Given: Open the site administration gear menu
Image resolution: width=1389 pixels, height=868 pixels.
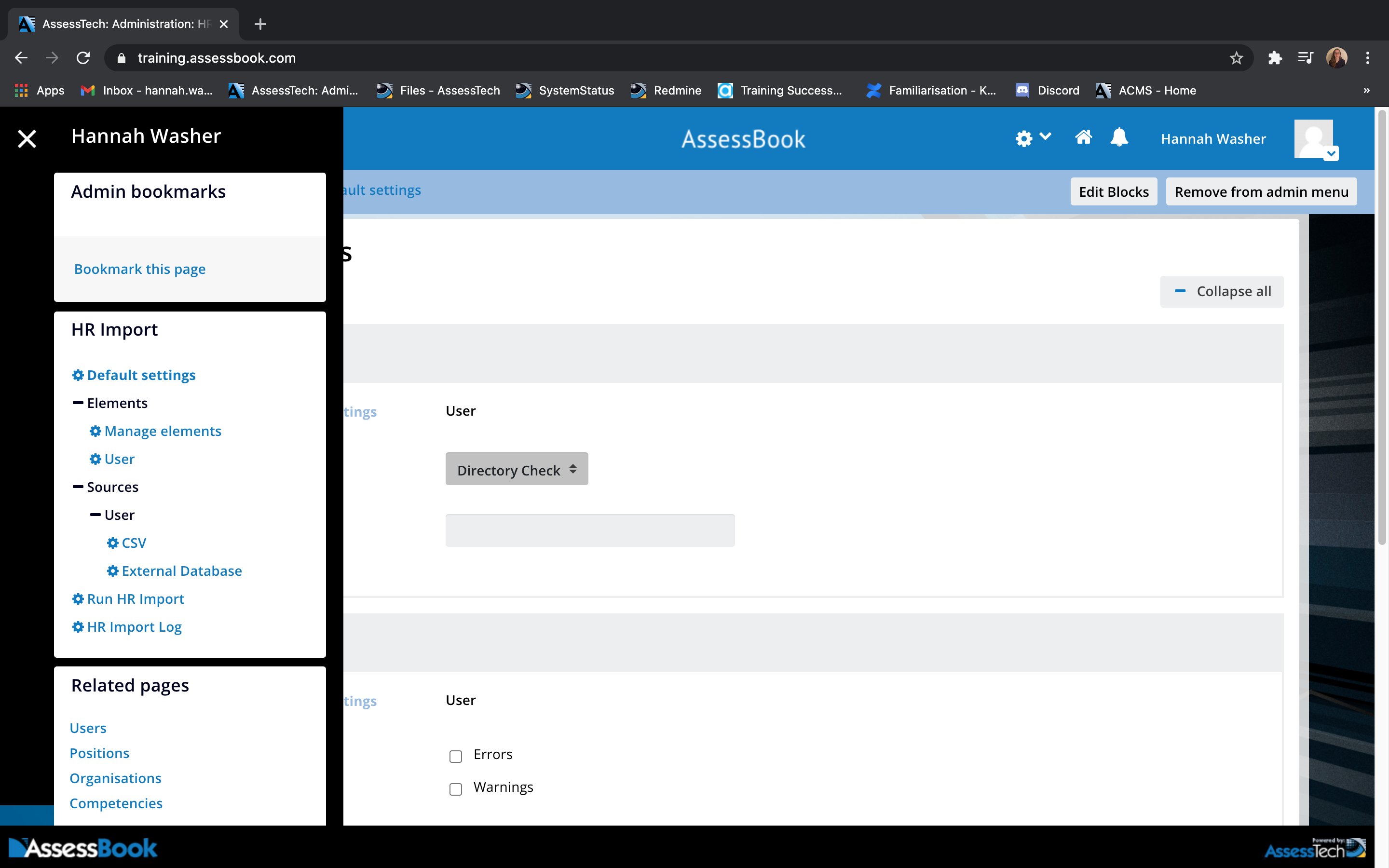Looking at the screenshot, I should tap(1033, 138).
